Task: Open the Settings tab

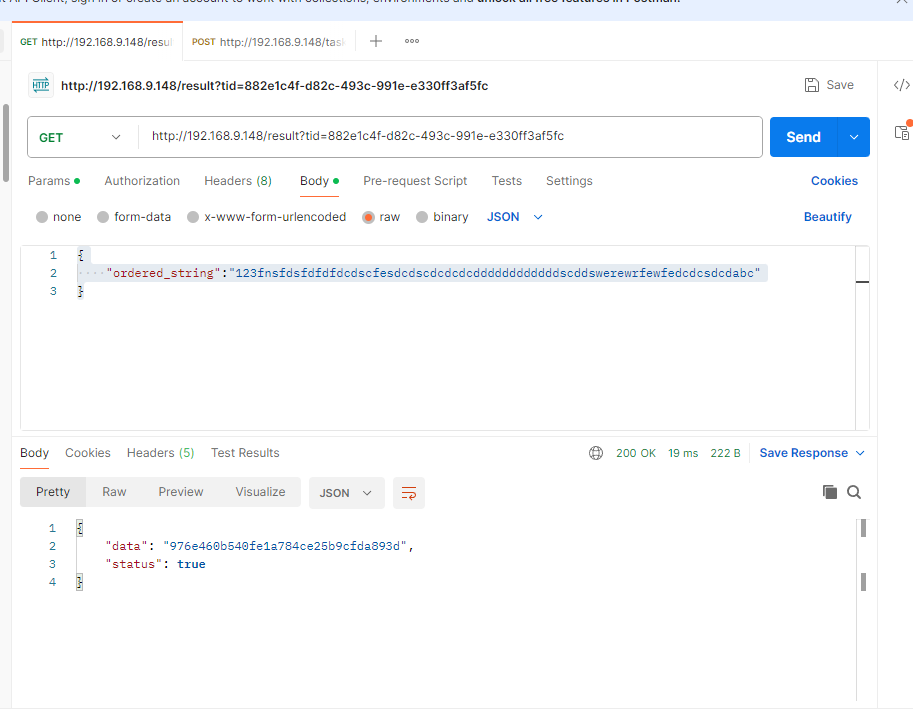Action: tap(569, 181)
